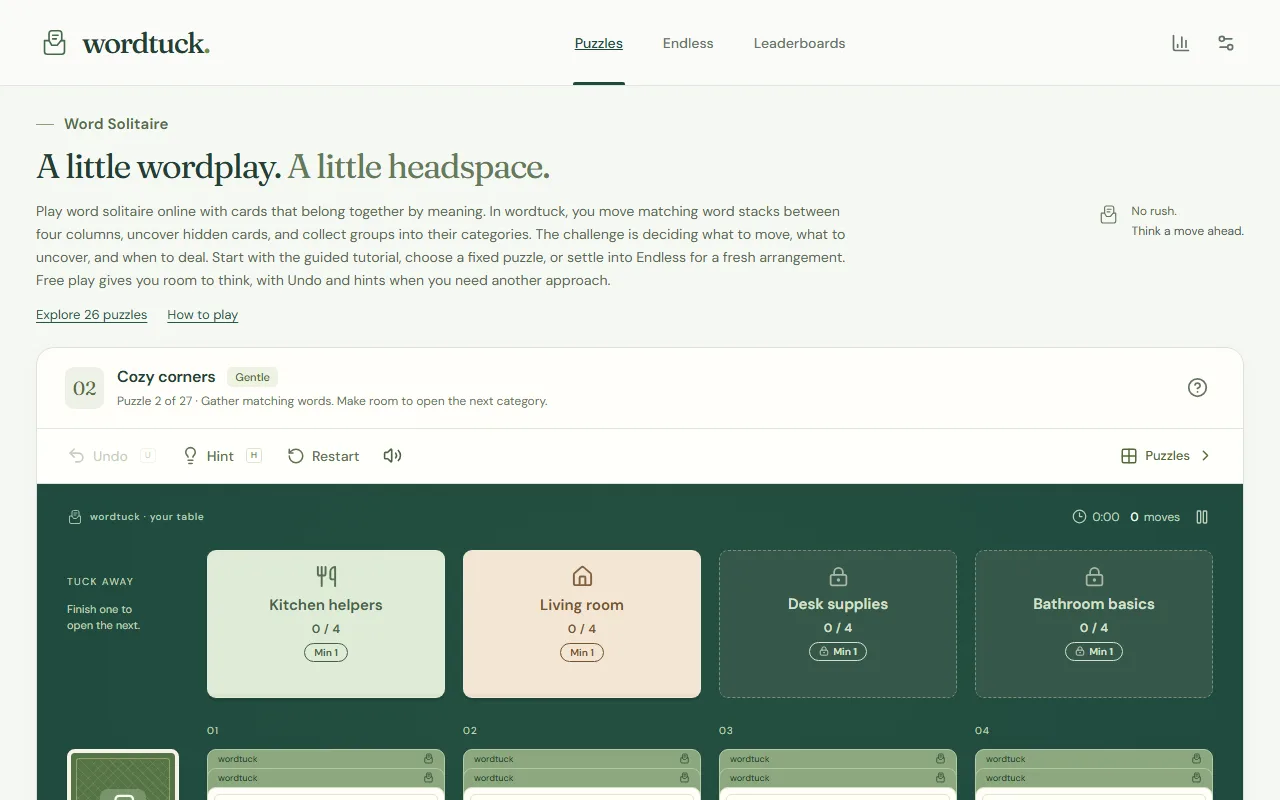Toggle the sound speaker icon
1280x800 pixels.
(x=392, y=456)
